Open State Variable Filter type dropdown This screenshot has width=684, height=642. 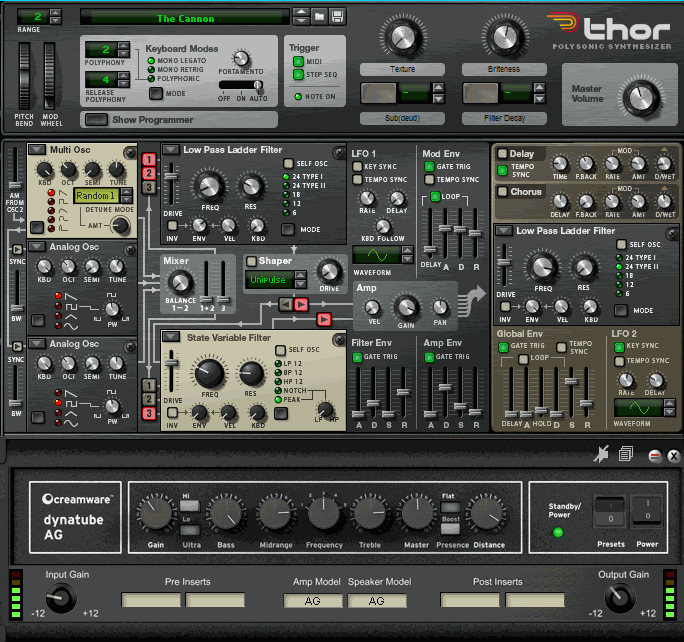[x=171, y=337]
